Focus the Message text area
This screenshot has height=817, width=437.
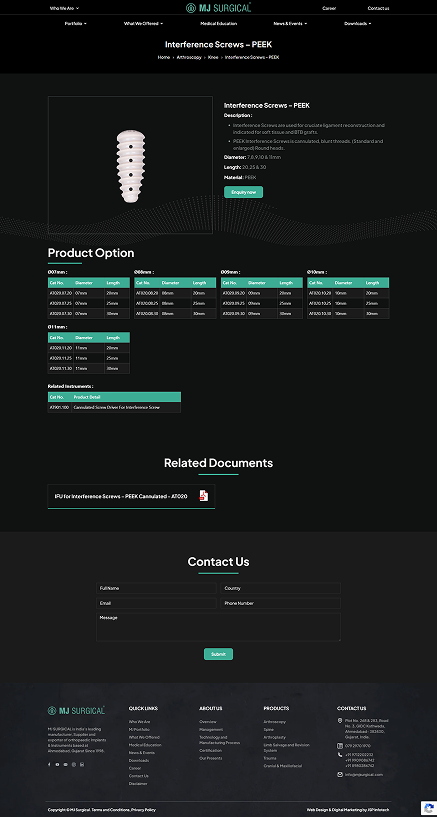(218, 627)
